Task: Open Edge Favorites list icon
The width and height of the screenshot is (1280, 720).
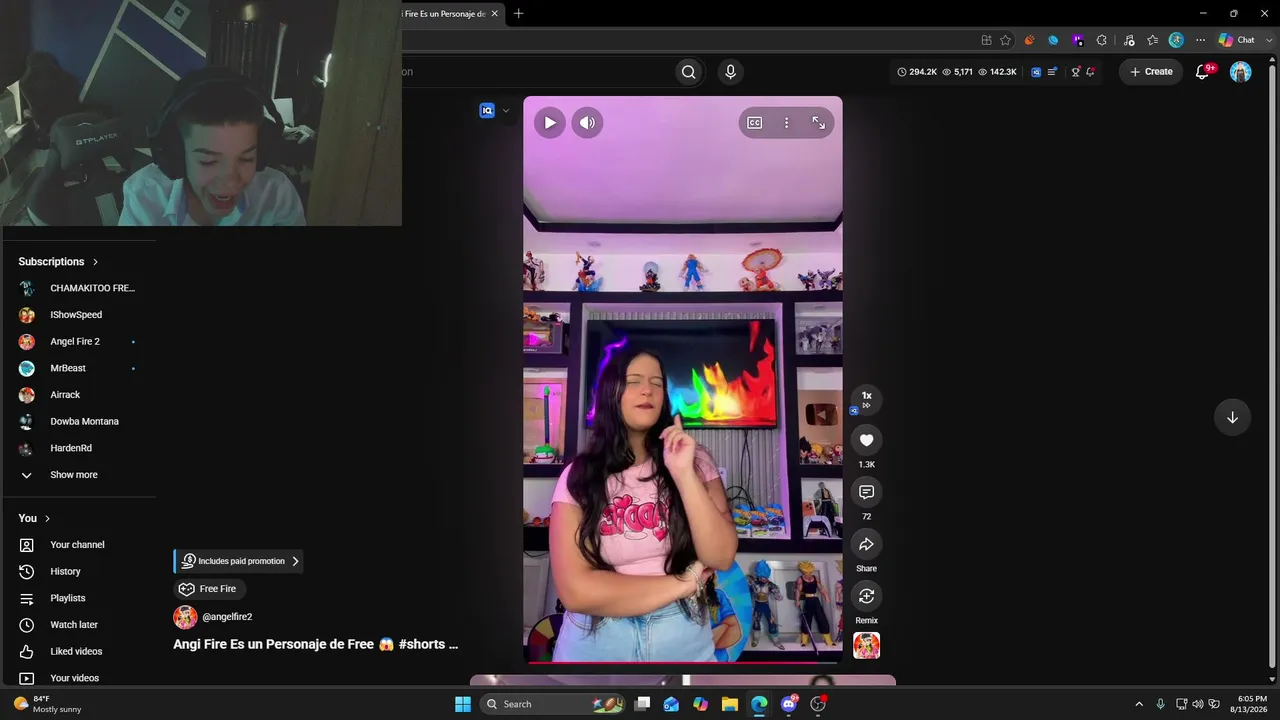Action: (x=1152, y=40)
